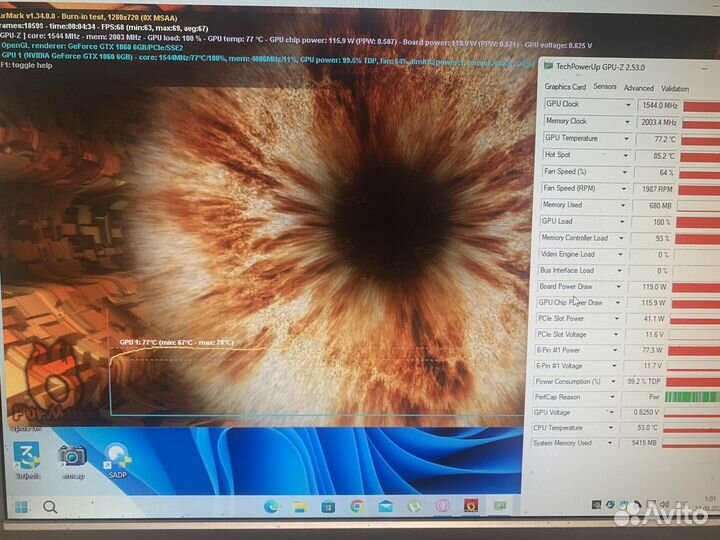
Task: Open the Board Power Draw dropdown
Action: (x=628, y=287)
